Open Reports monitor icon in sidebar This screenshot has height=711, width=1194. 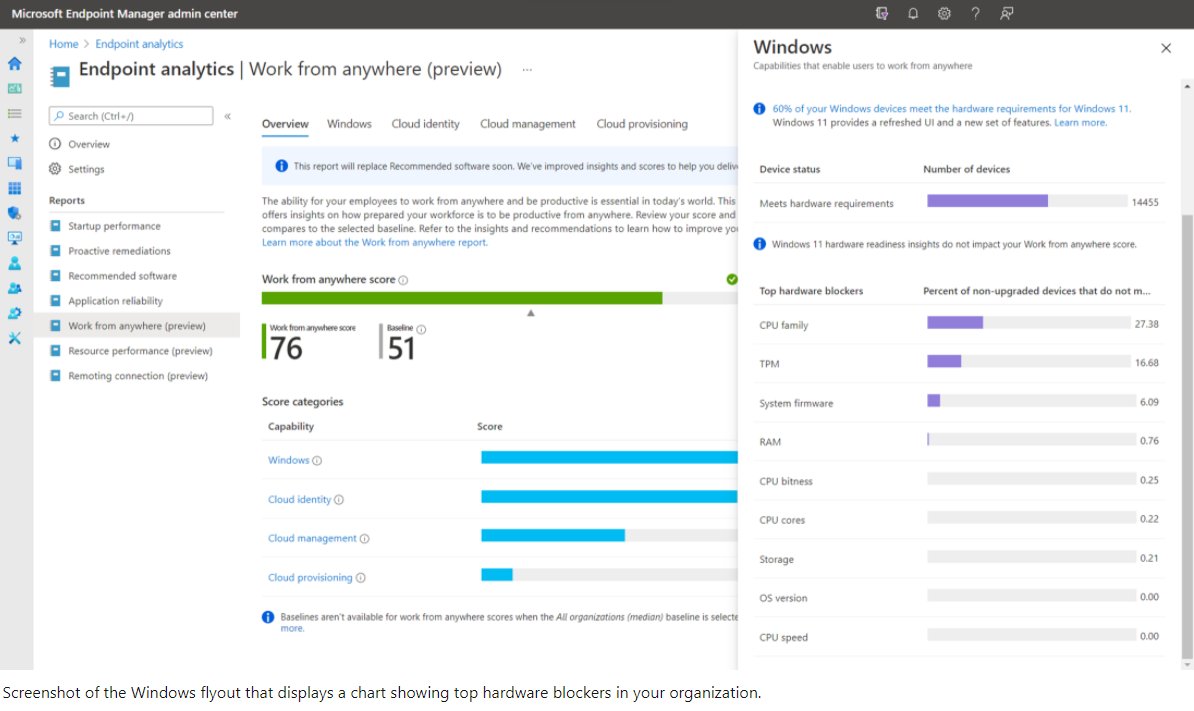(x=14, y=238)
